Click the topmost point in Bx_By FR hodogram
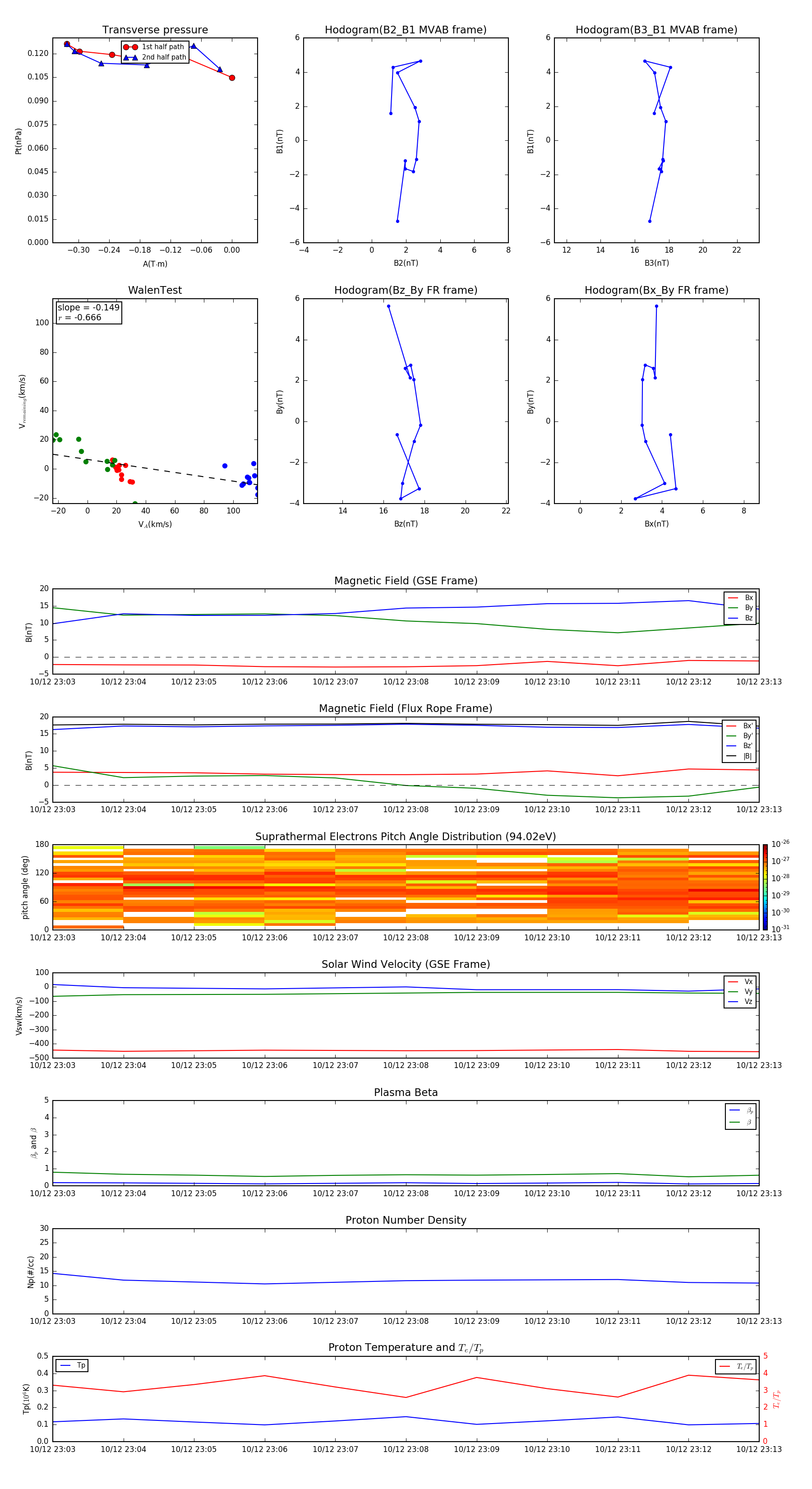The height and width of the screenshot is (1489, 812). 656,306
